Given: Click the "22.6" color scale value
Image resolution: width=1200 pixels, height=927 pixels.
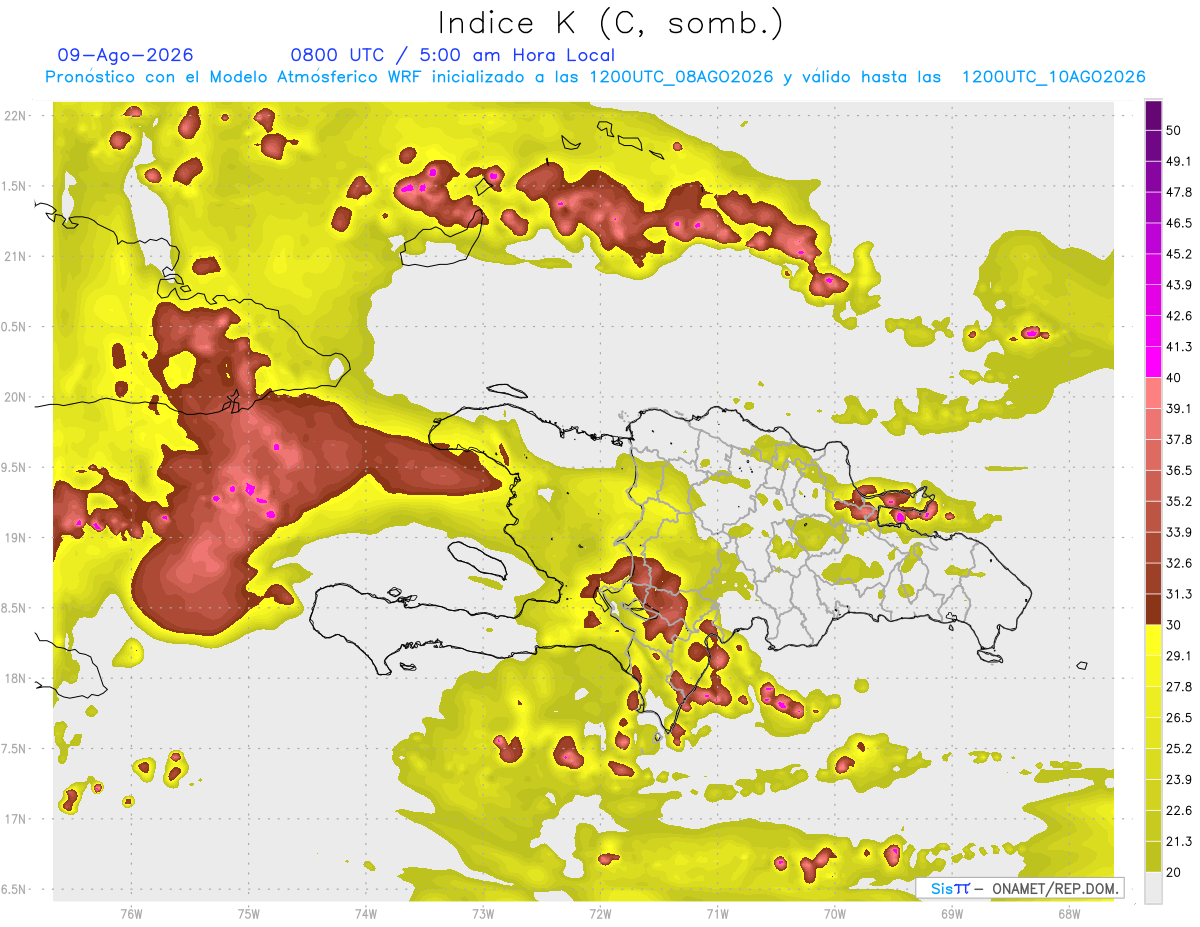Looking at the screenshot, I should point(1178,811).
